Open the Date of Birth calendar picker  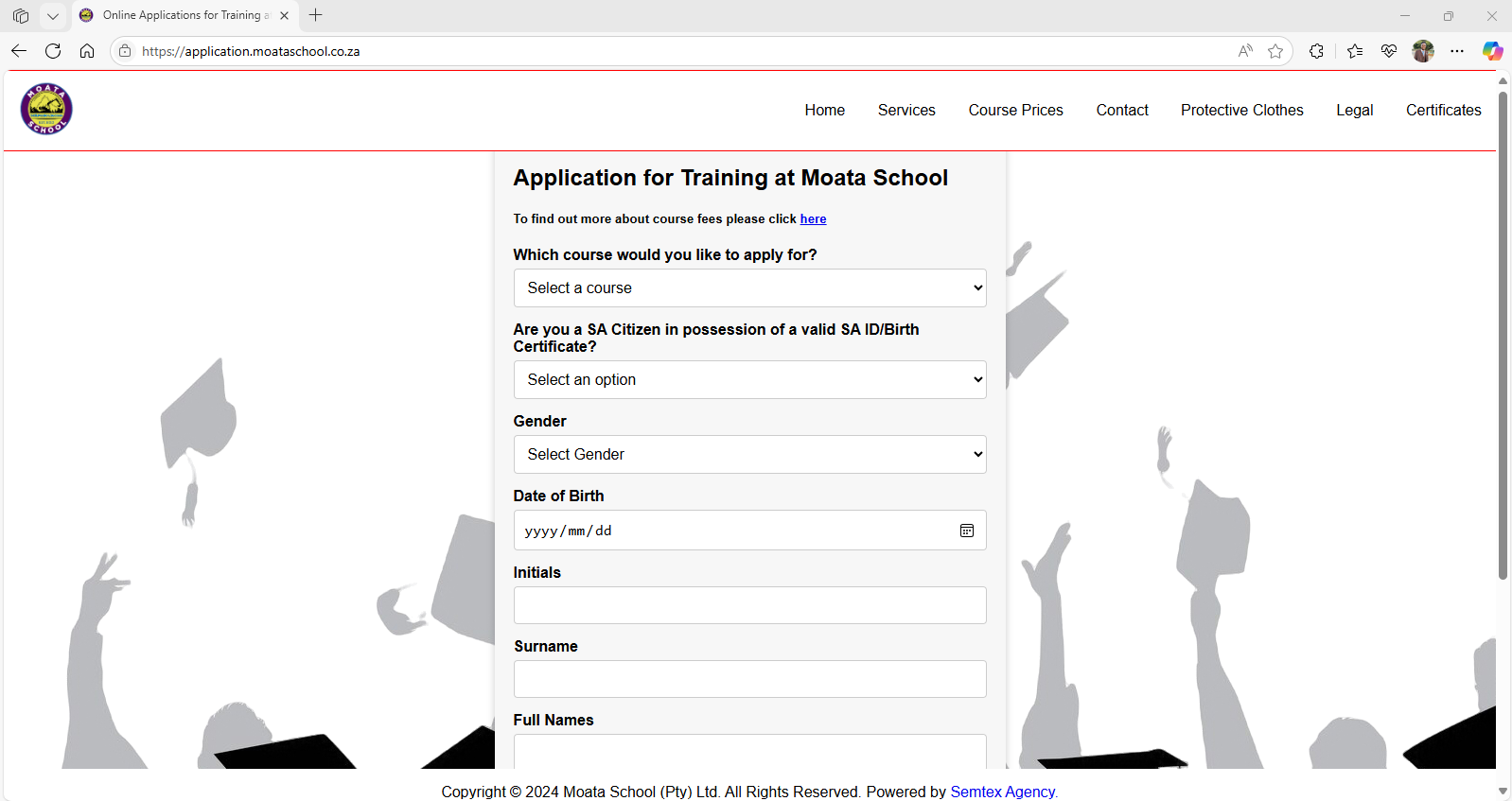(x=967, y=531)
